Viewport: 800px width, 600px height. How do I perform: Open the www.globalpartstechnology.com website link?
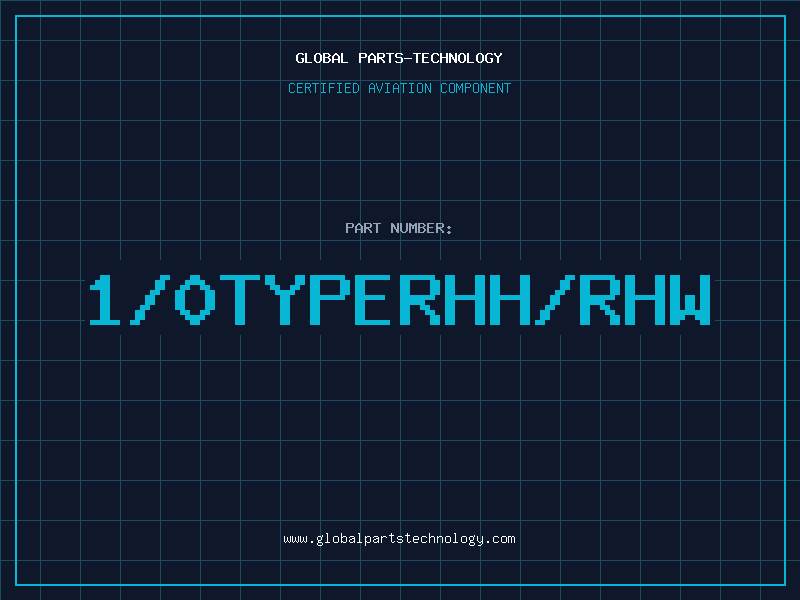click(399, 539)
